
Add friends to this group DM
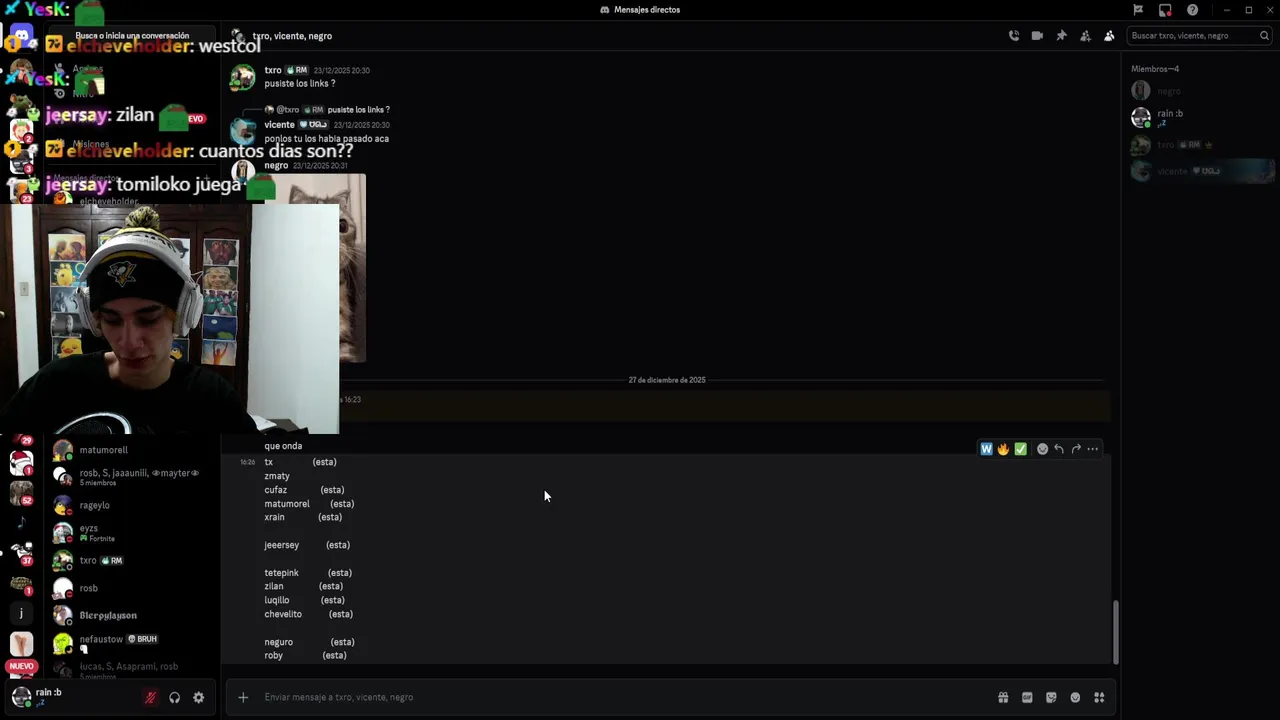(x=1085, y=36)
